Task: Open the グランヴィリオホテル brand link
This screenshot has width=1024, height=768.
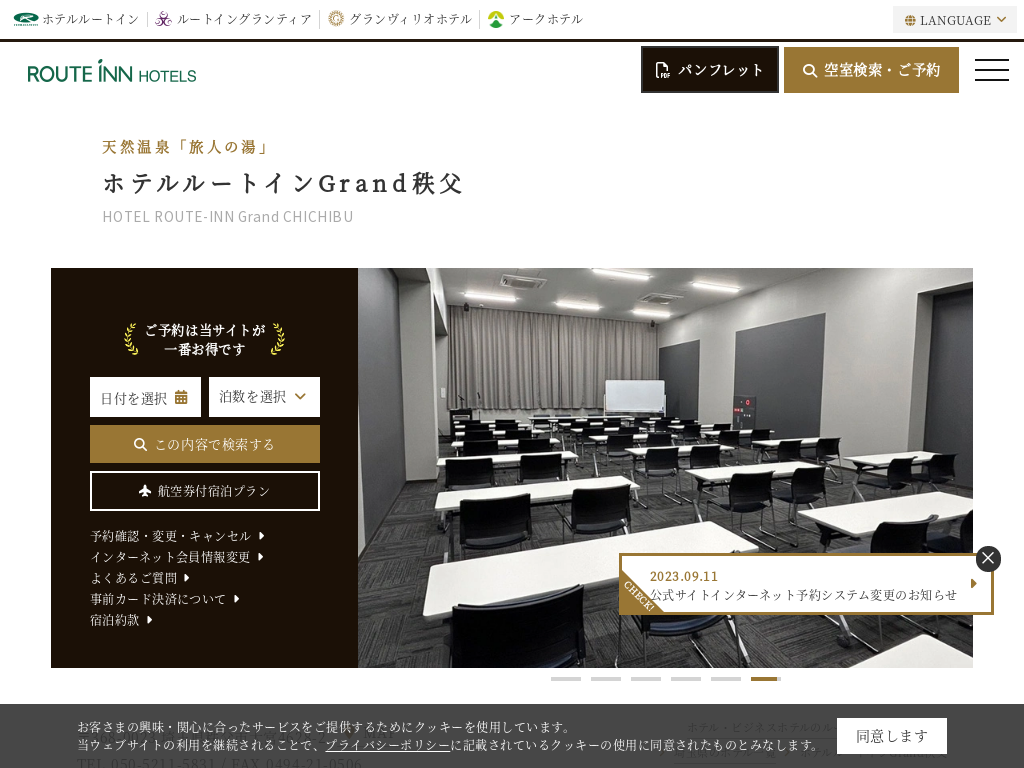Action: tap(400, 20)
